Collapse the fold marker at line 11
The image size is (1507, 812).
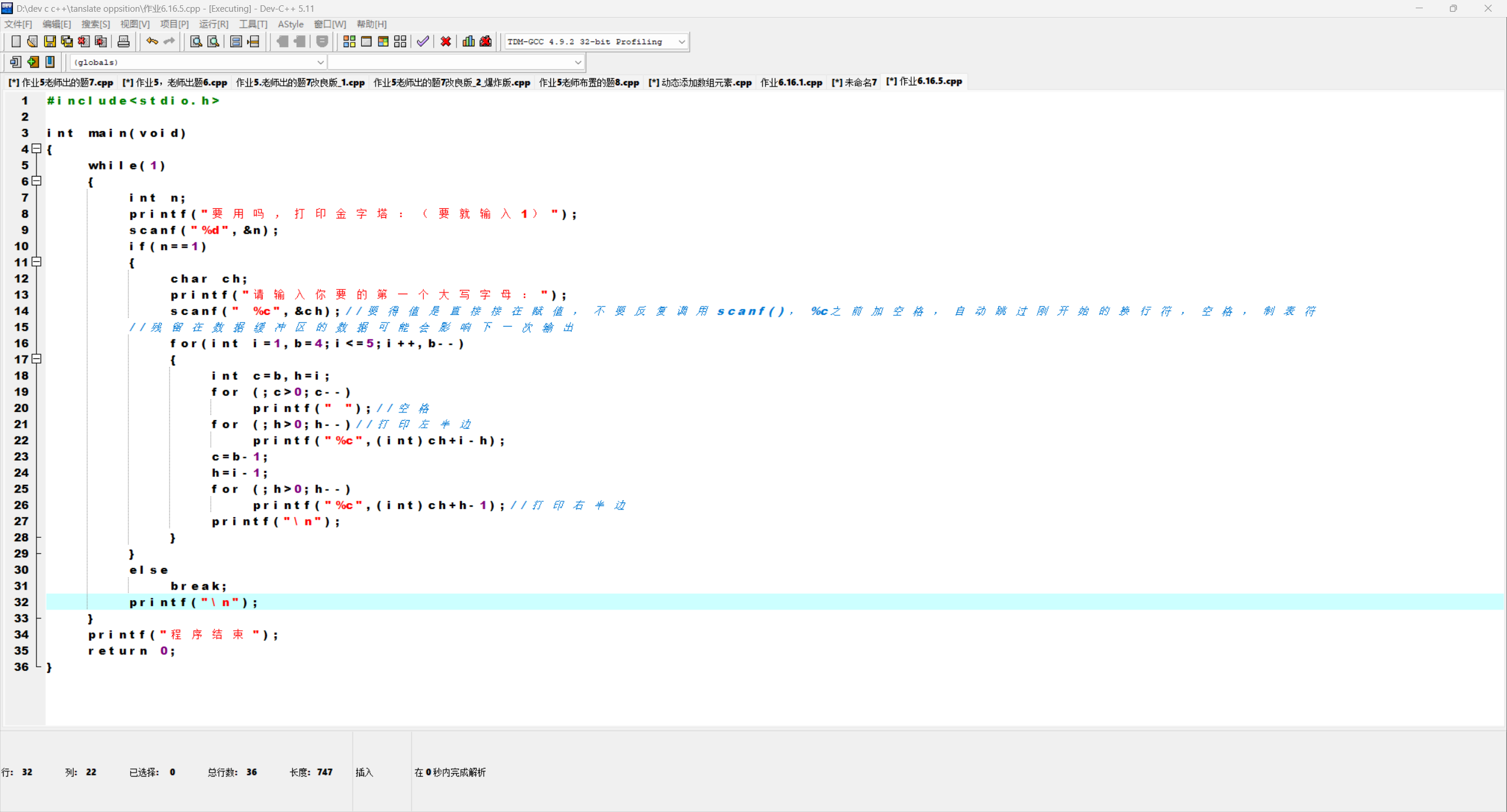click(36, 262)
